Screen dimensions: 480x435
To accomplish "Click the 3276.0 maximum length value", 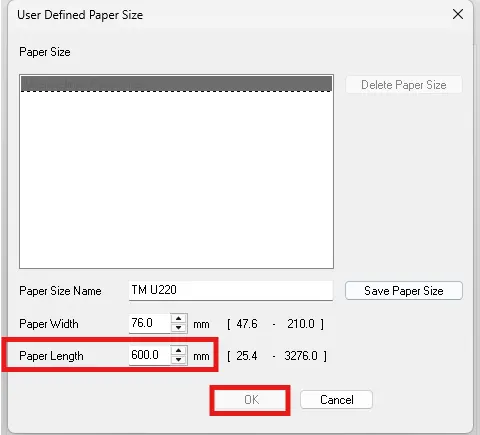I will coord(301,356).
